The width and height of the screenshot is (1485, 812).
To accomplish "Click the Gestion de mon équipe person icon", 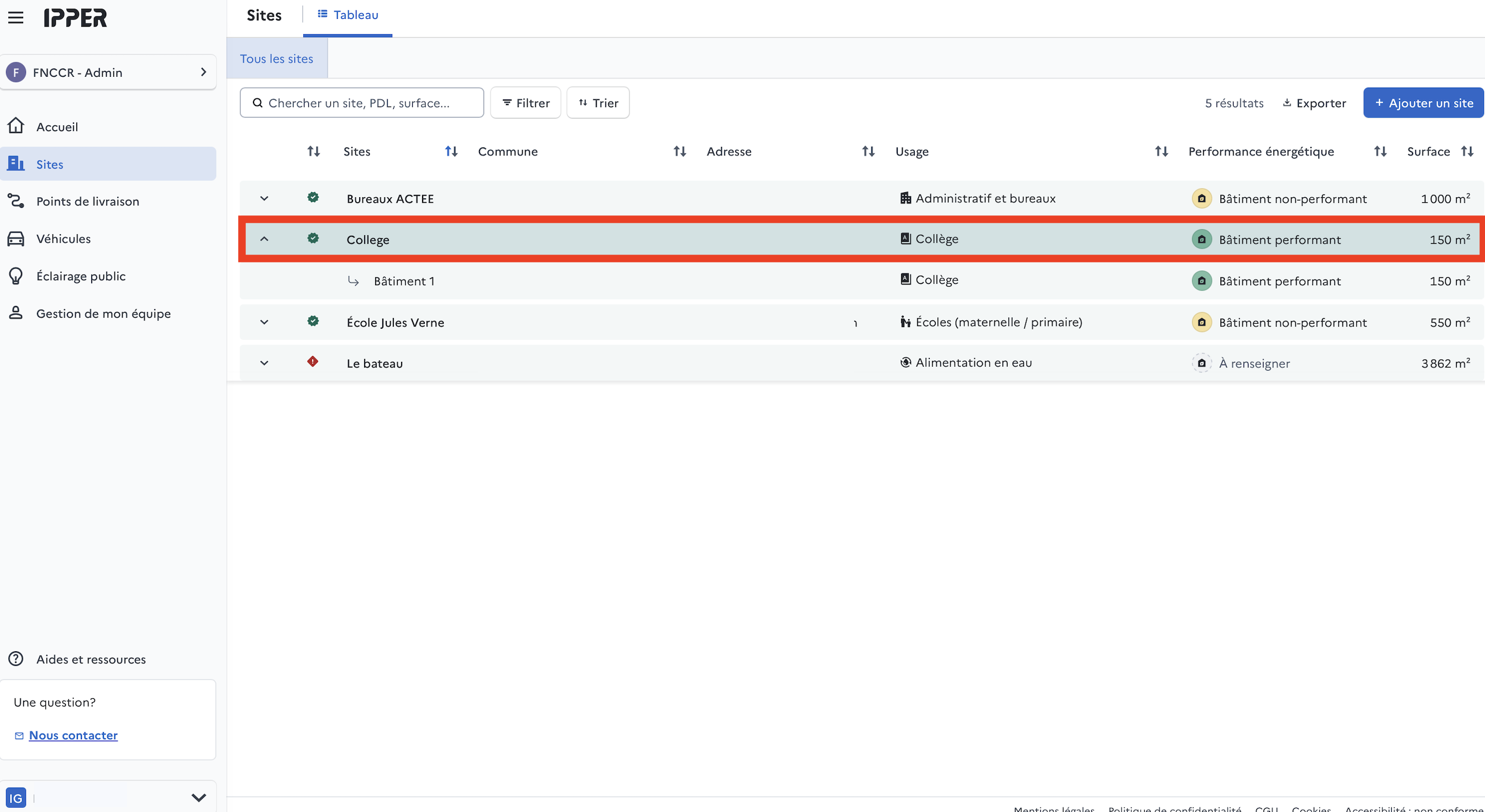I will pyautogui.click(x=15, y=313).
